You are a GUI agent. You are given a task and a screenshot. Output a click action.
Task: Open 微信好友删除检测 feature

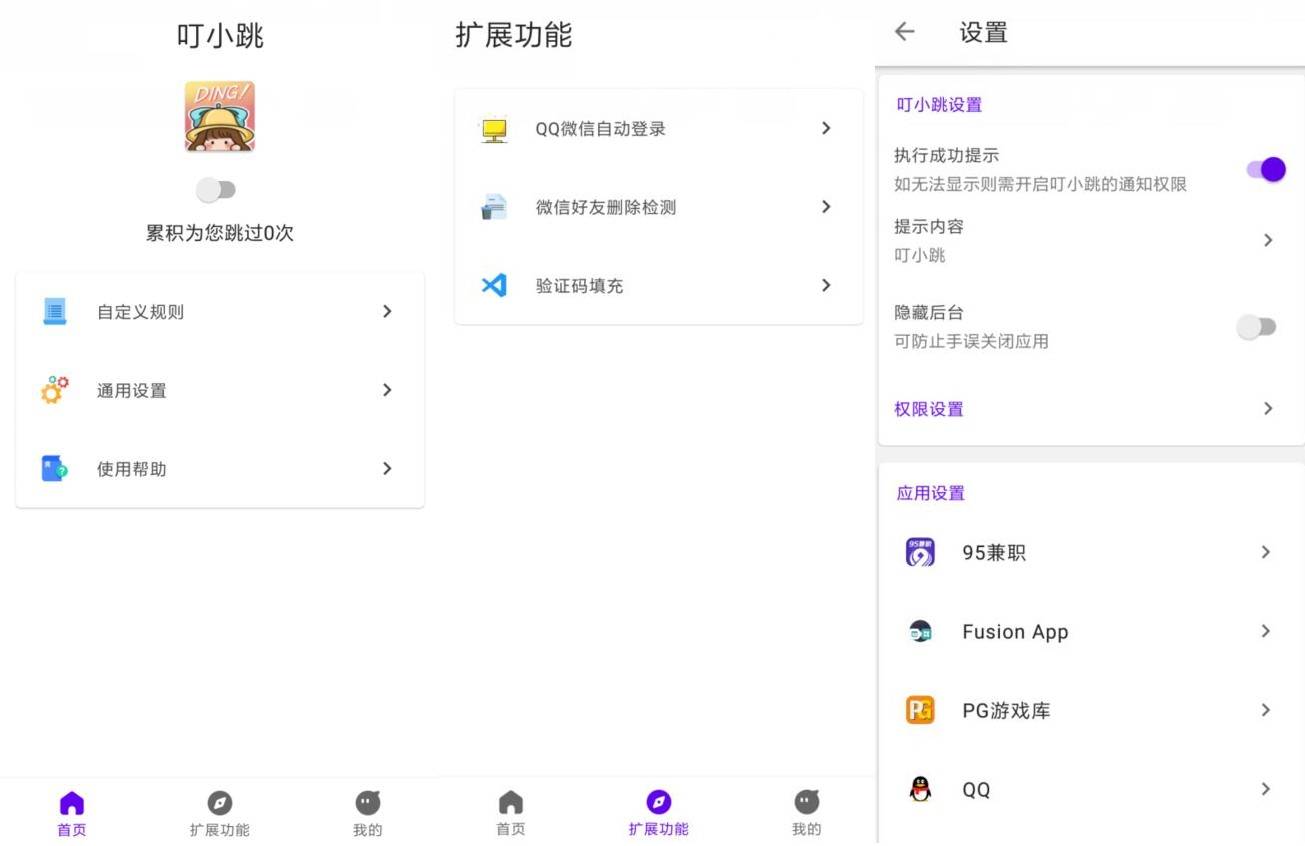tap(657, 207)
